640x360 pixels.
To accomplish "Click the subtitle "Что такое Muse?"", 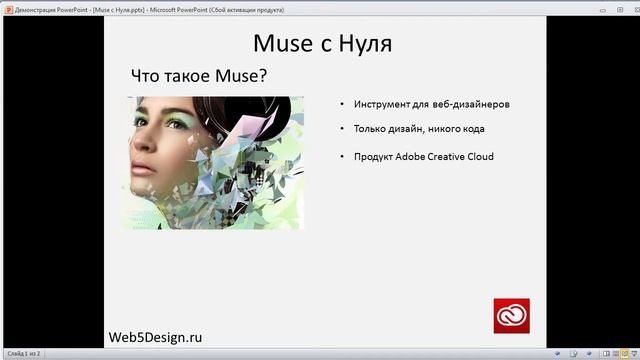I will tap(199, 76).
